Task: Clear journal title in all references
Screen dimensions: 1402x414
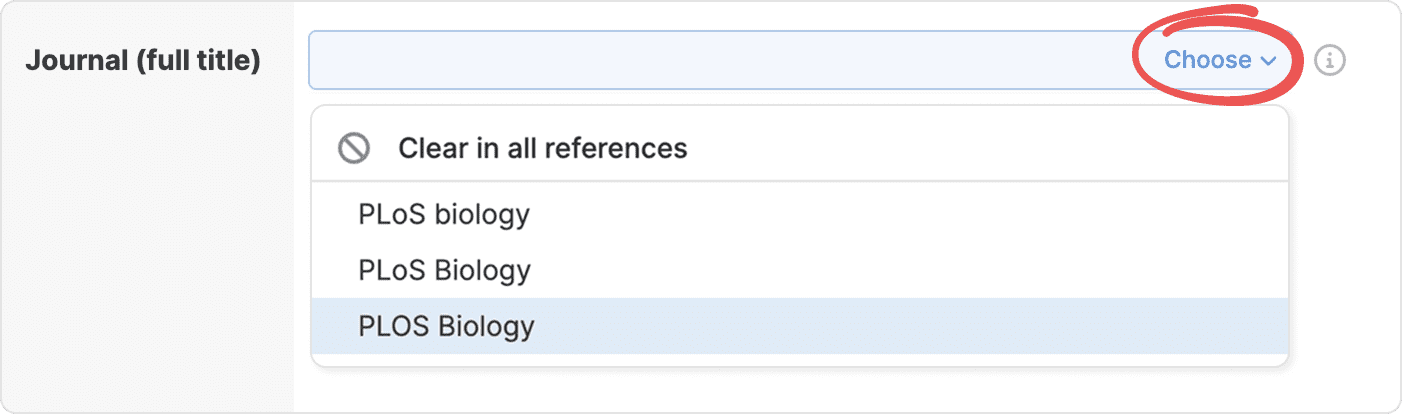Action: click(x=542, y=149)
